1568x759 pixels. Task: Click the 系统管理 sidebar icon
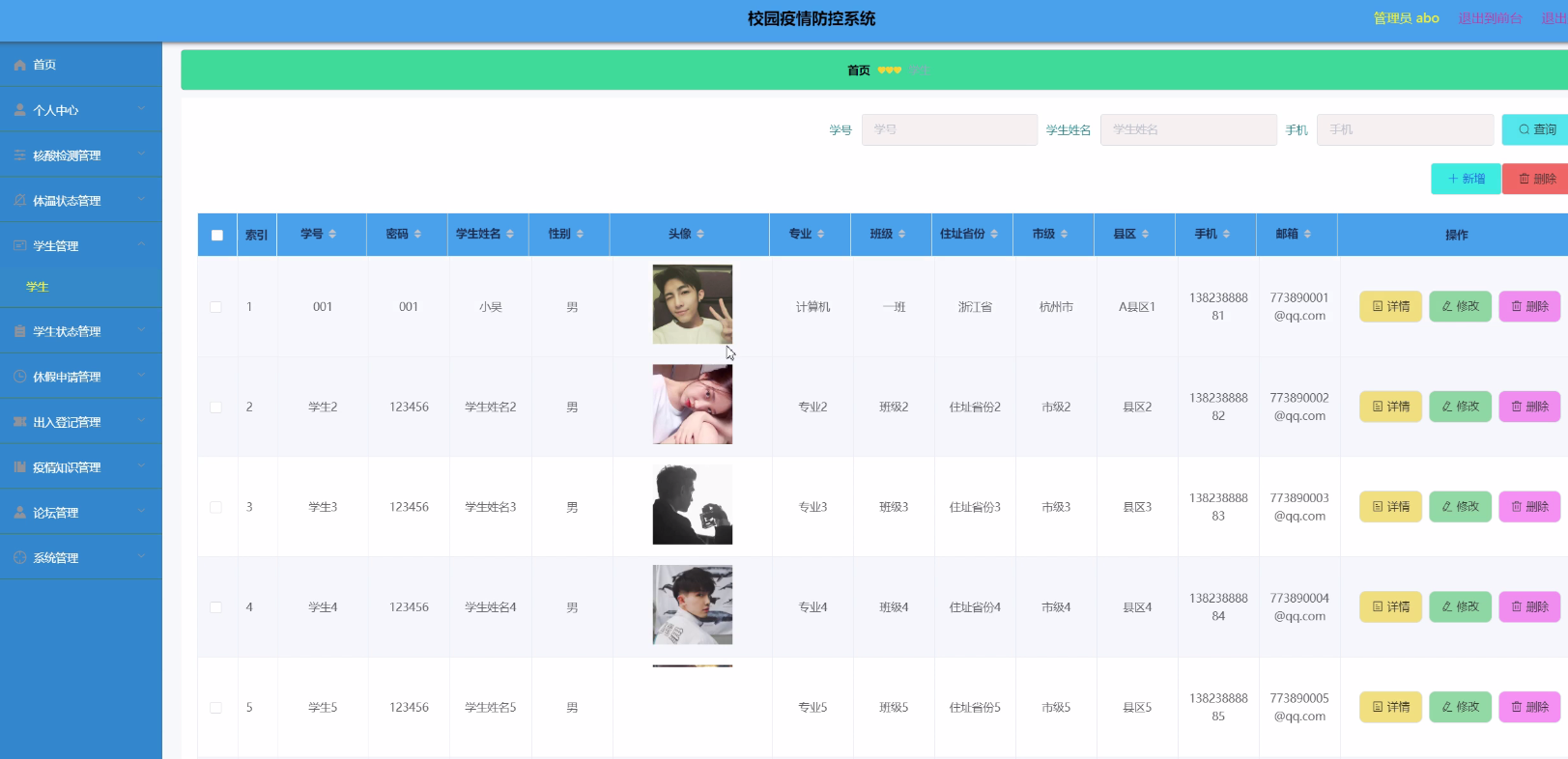(19, 558)
